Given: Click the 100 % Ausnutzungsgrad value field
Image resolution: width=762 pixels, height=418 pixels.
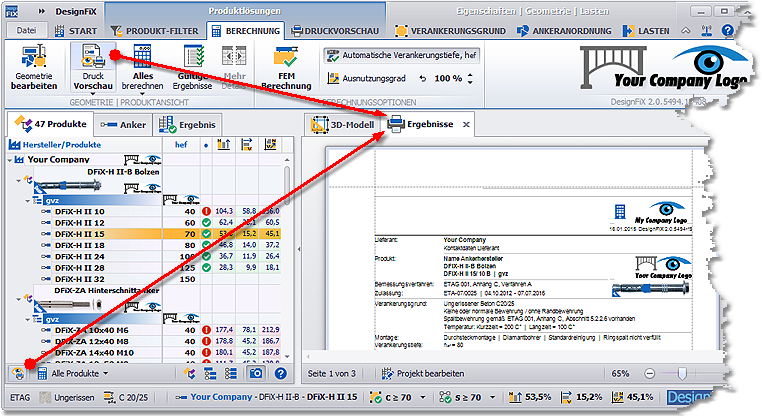Looking at the screenshot, I should point(448,78).
